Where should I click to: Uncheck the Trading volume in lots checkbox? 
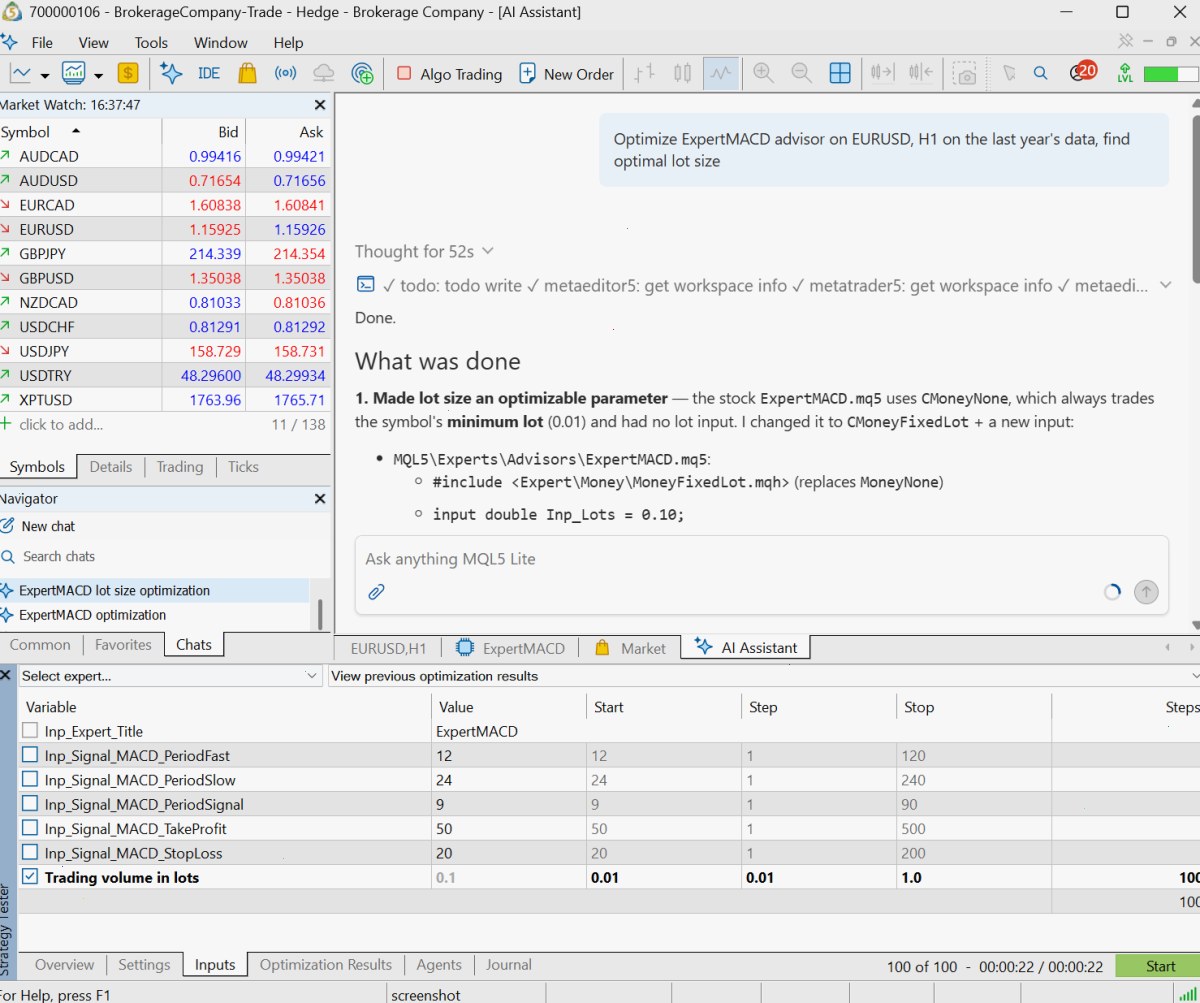pyautogui.click(x=30, y=877)
